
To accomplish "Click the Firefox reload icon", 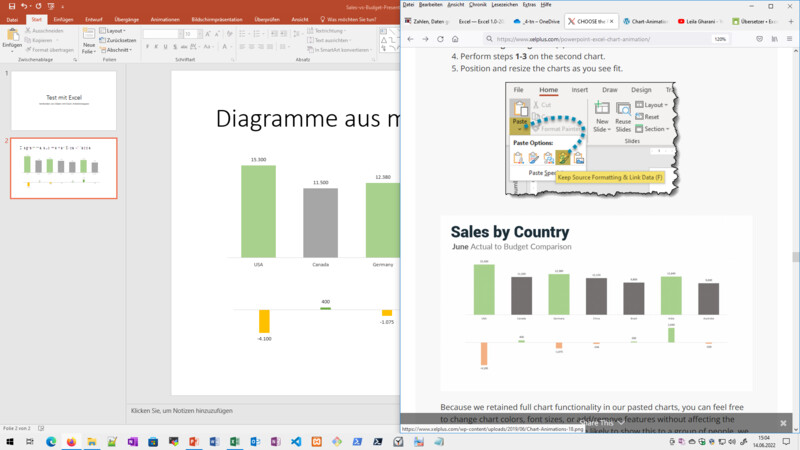I will [x=440, y=39].
